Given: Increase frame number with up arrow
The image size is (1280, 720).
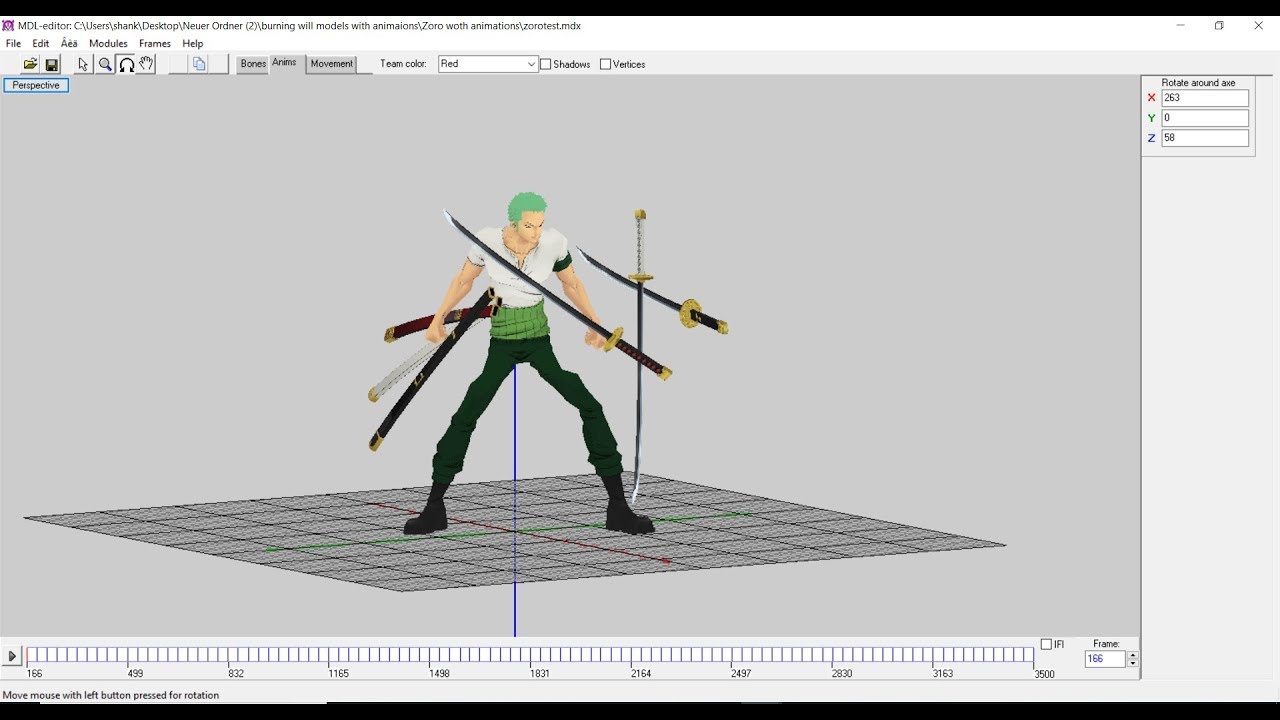Looking at the screenshot, I should tap(1132, 656).
